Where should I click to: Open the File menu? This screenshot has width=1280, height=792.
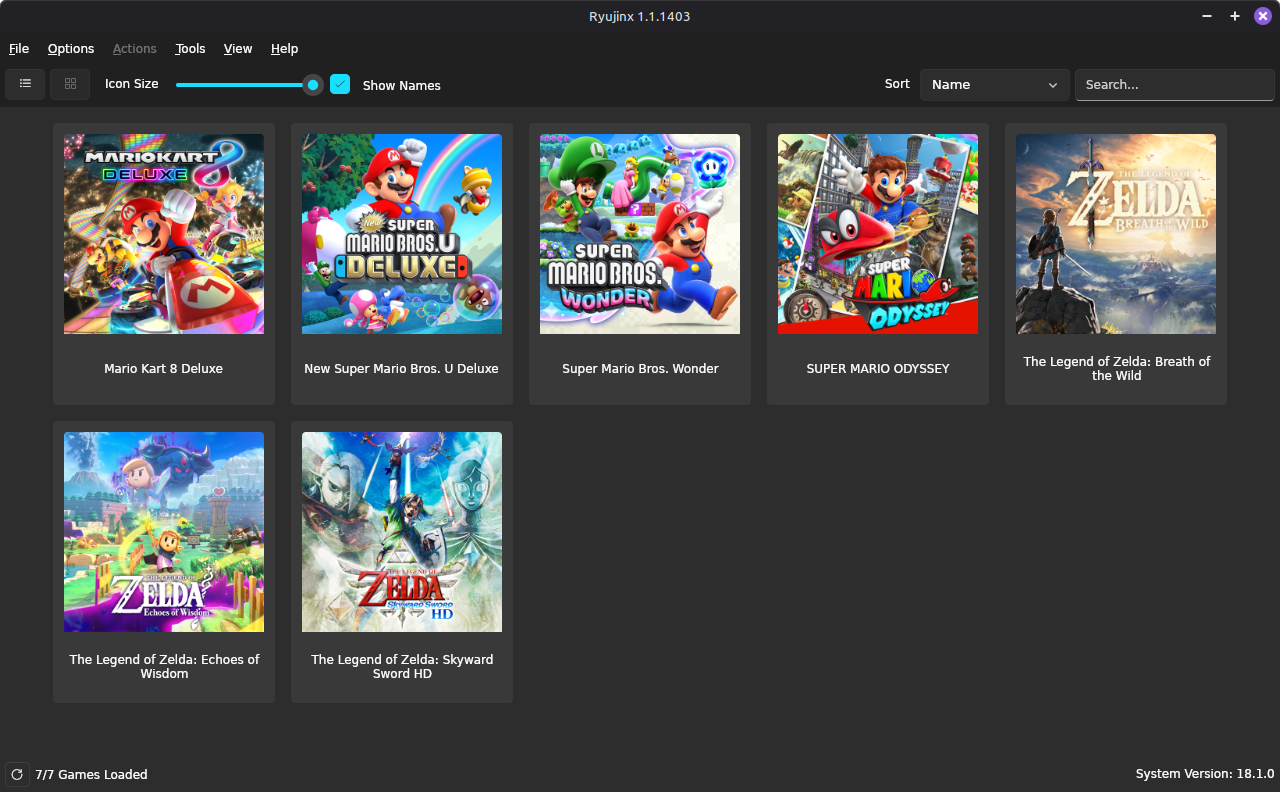(x=19, y=48)
